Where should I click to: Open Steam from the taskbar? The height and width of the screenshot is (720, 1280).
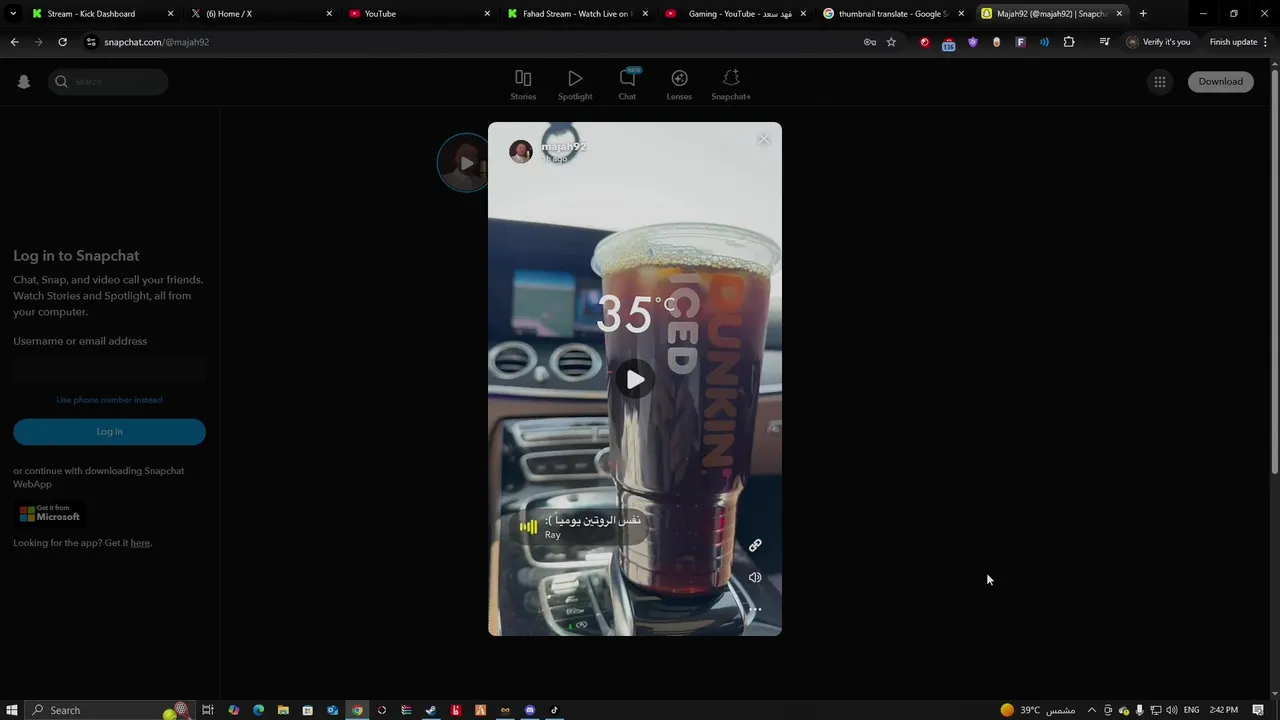pos(431,710)
